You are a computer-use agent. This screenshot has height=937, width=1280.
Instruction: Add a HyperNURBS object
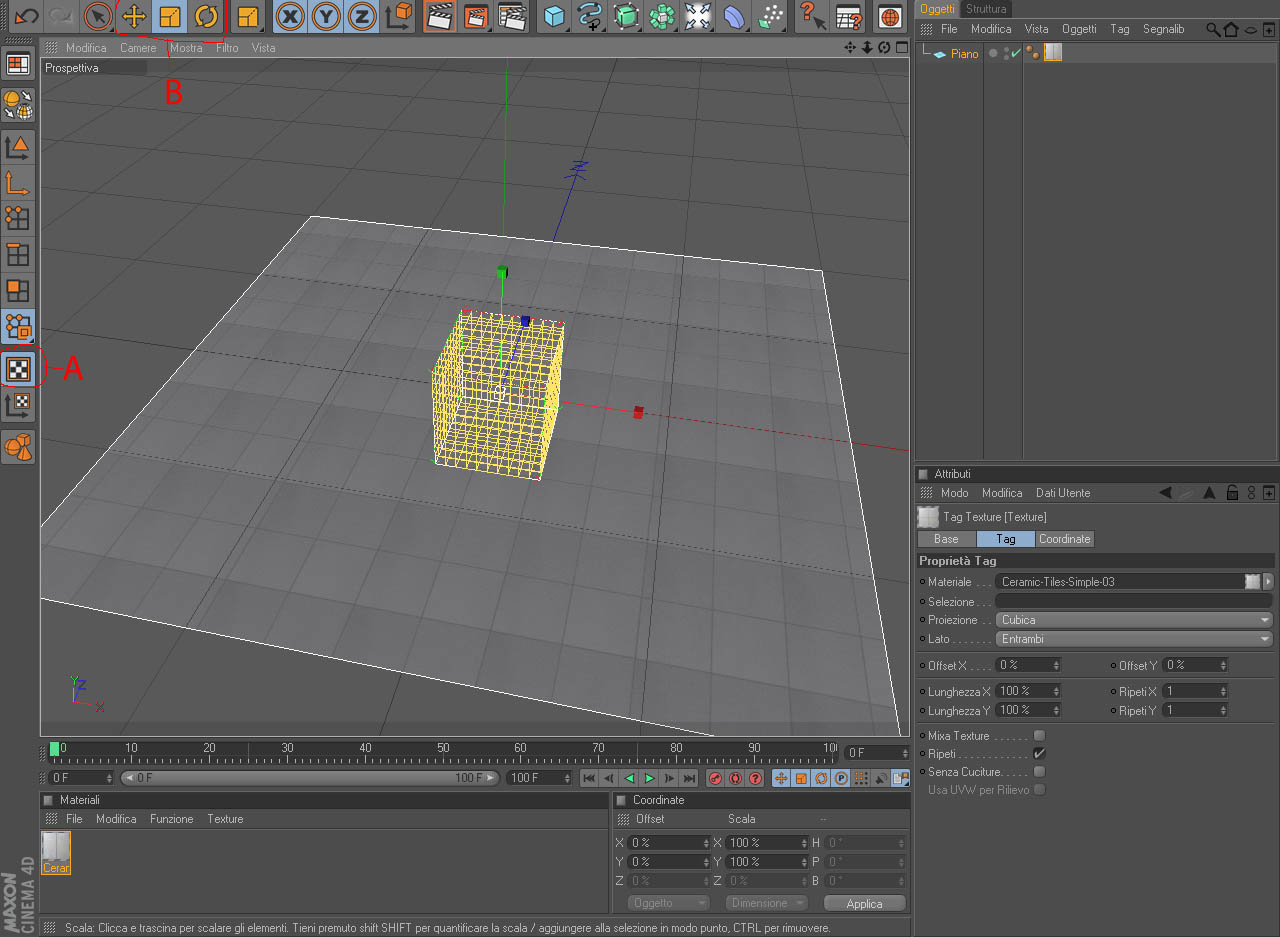(626, 16)
